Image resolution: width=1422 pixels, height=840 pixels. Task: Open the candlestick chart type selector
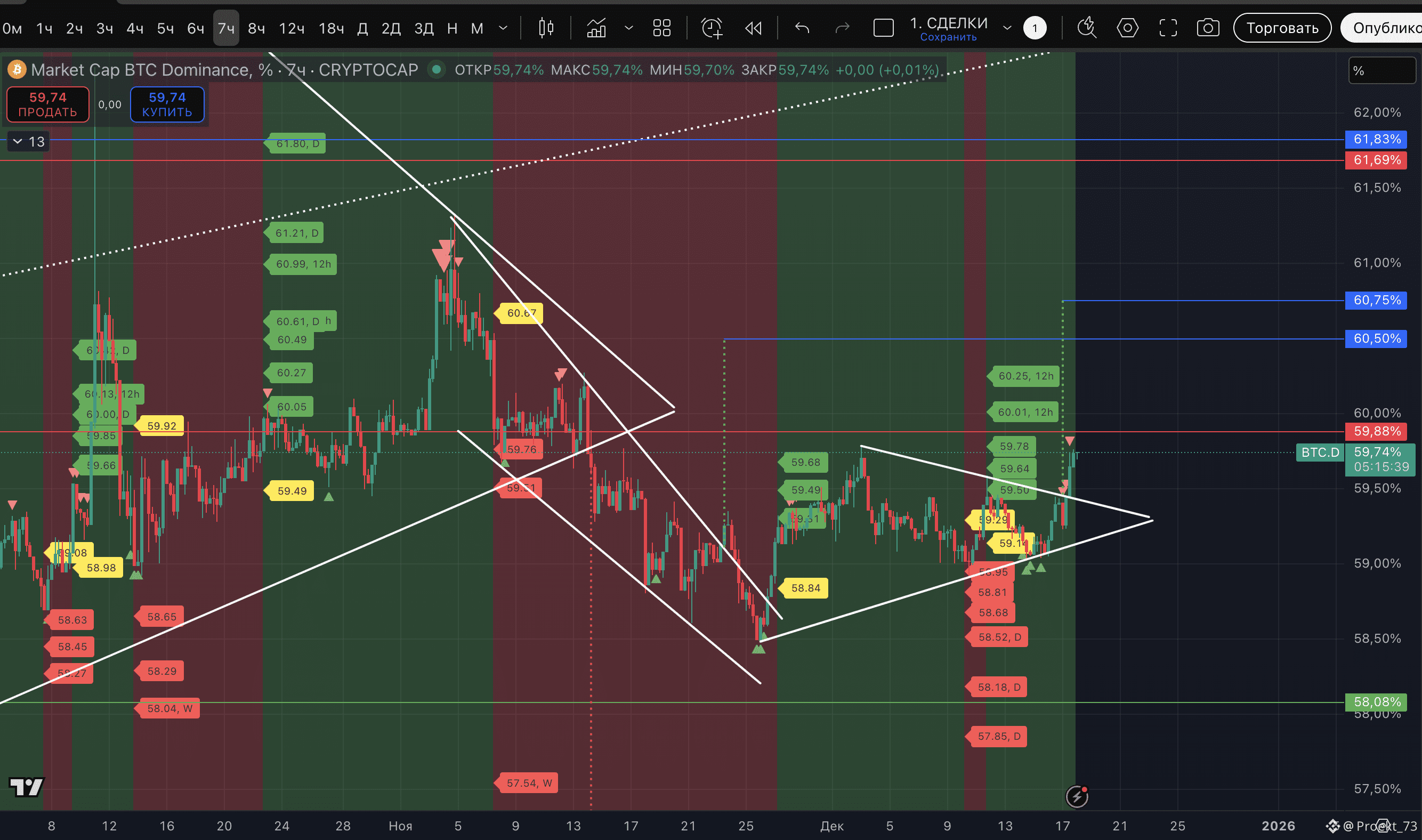546,28
